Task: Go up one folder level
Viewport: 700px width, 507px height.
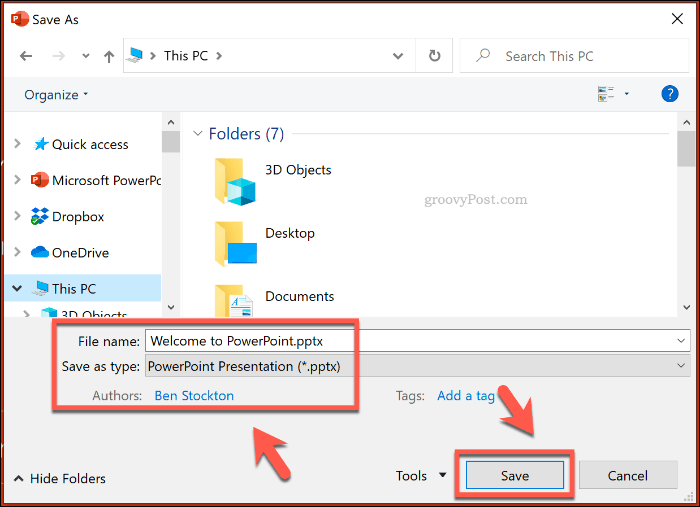Action: point(109,56)
